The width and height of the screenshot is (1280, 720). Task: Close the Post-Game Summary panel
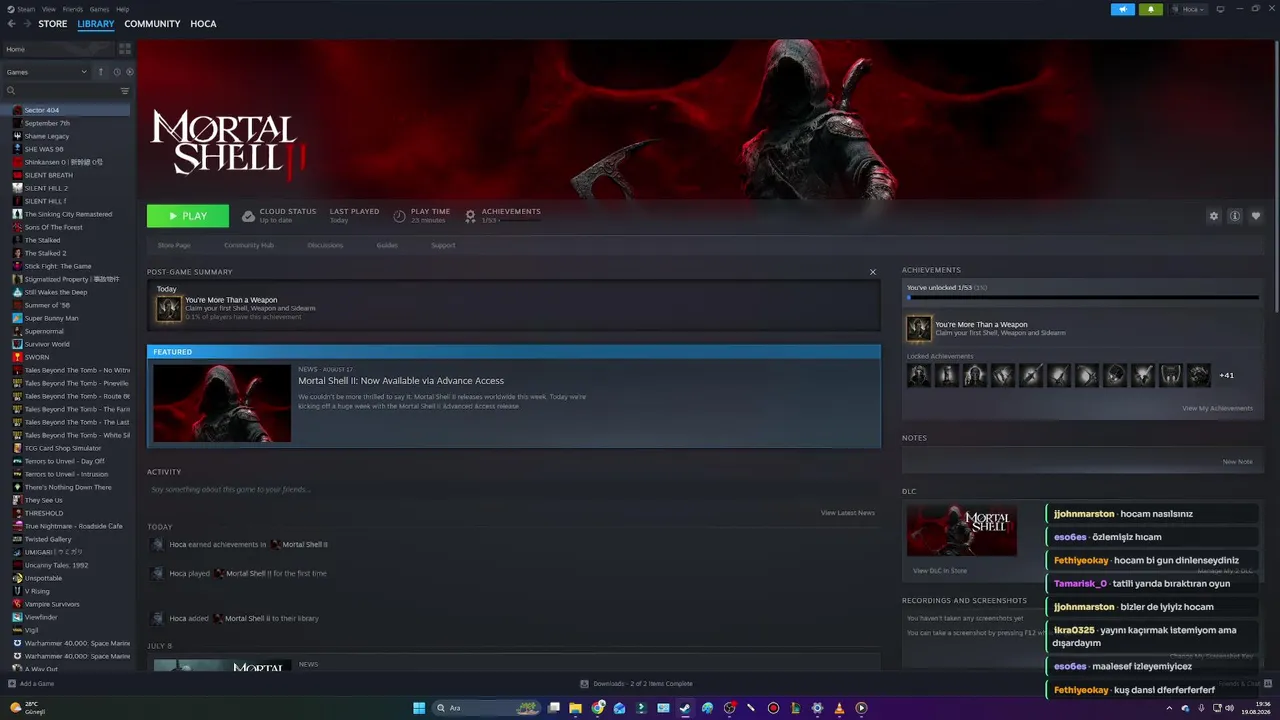click(x=873, y=272)
